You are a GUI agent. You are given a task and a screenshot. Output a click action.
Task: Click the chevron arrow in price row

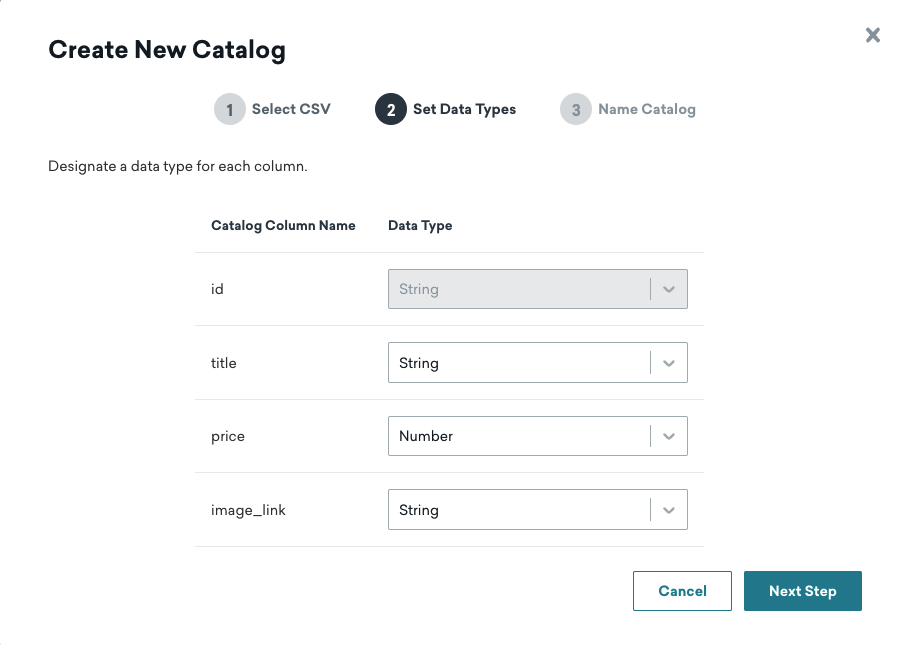point(669,436)
